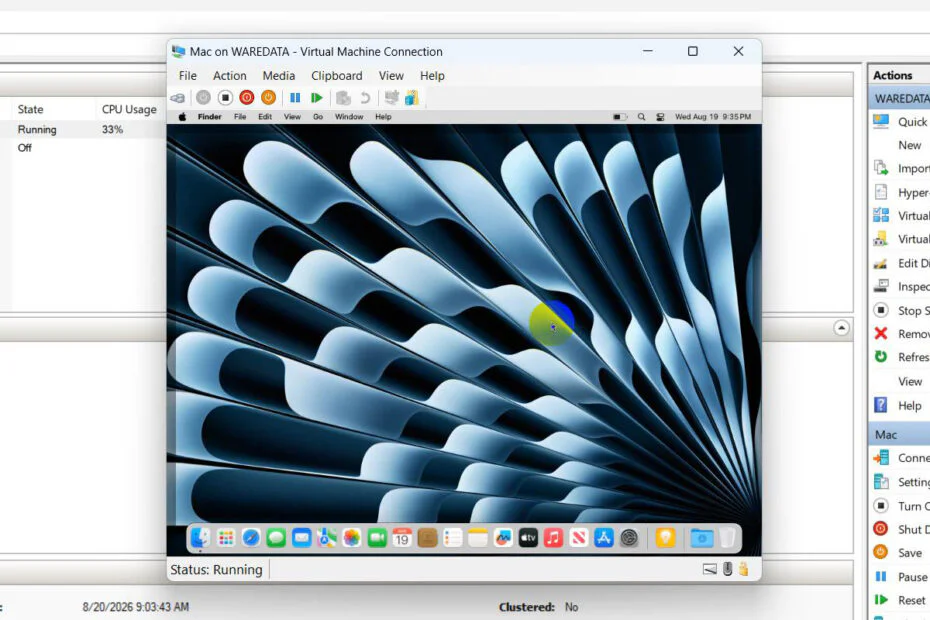Open Music from the Dock

[553, 538]
